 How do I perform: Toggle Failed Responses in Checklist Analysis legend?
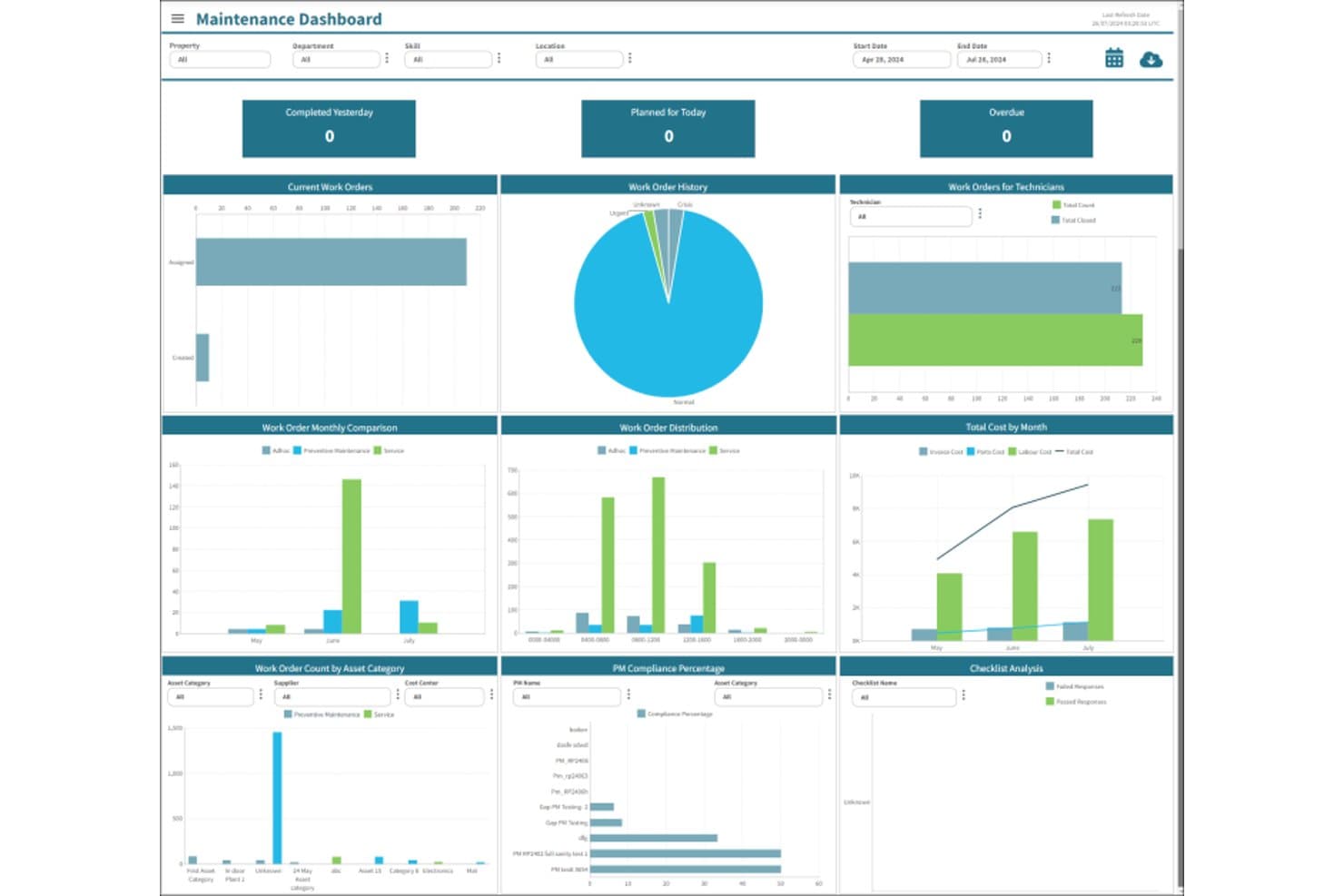(1075, 686)
